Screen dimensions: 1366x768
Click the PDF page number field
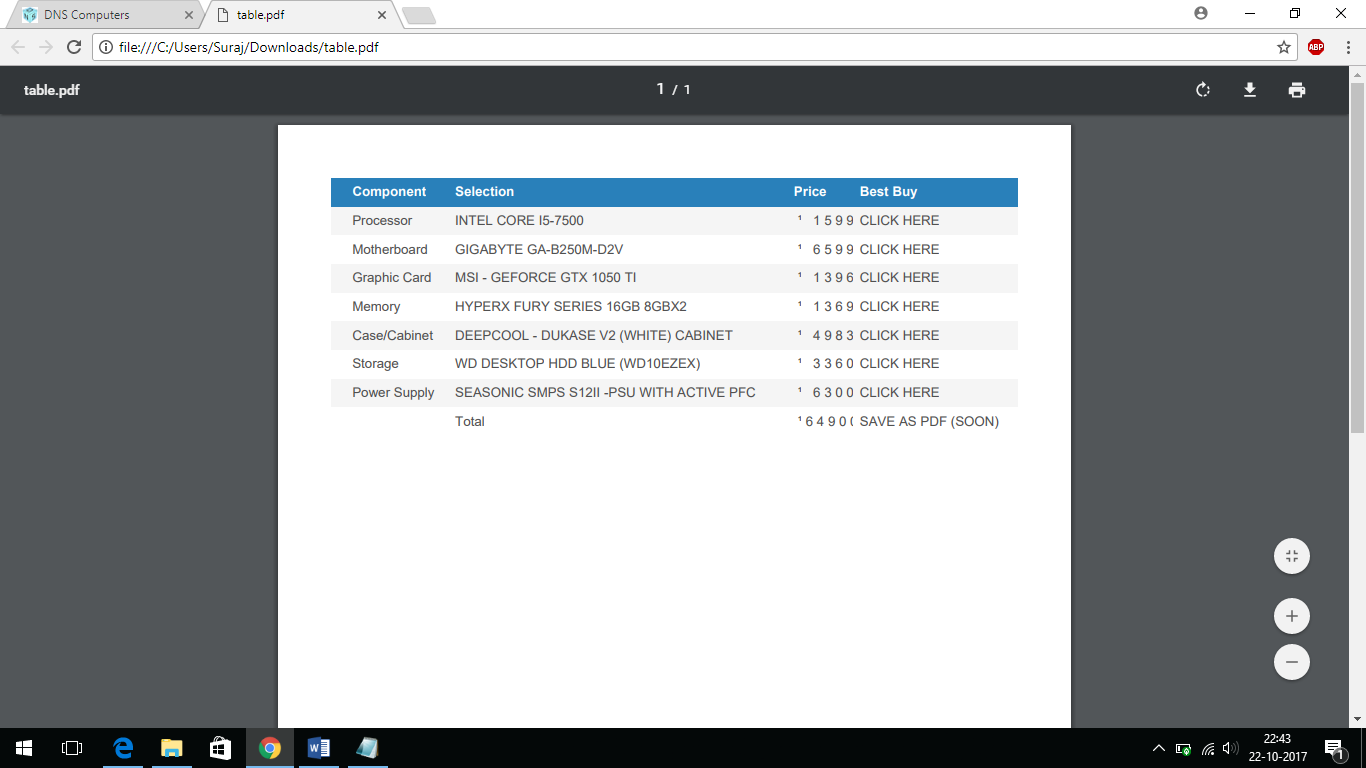[x=660, y=89]
